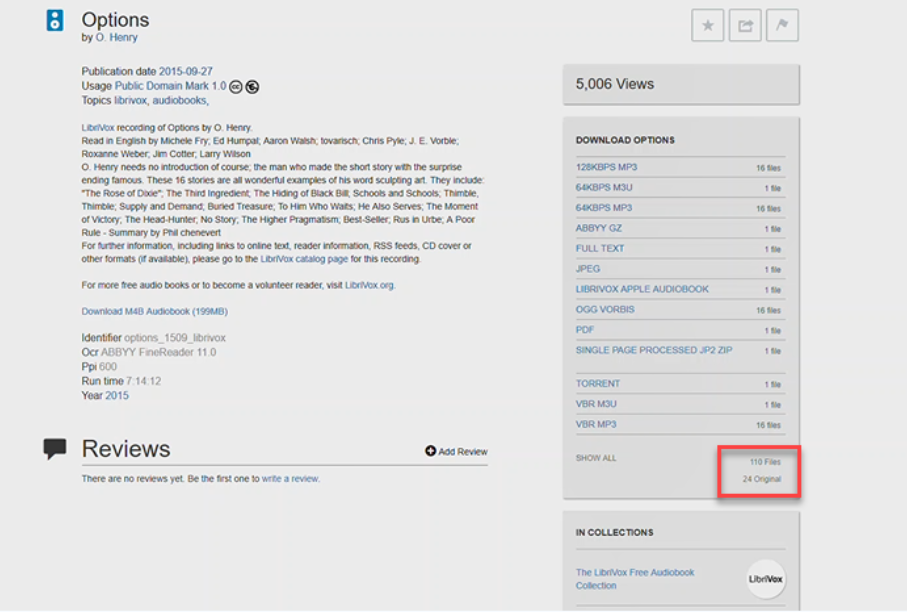This screenshot has width=907, height=612.
Task: Click the Flag item icon
Action: [x=782, y=25]
